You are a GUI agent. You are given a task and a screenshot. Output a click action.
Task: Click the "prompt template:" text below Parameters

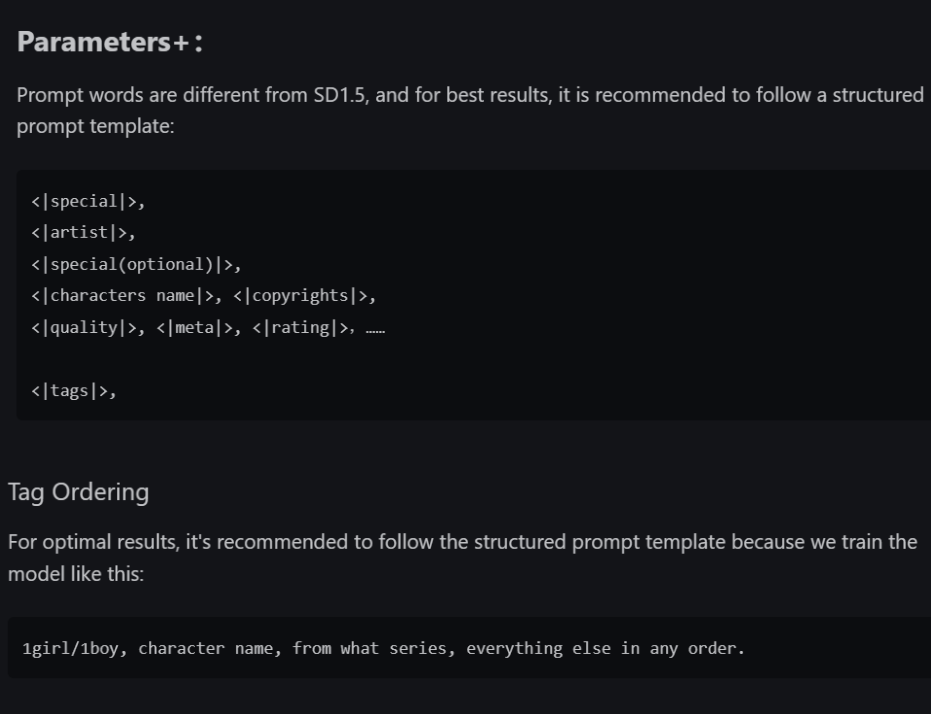point(96,126)
